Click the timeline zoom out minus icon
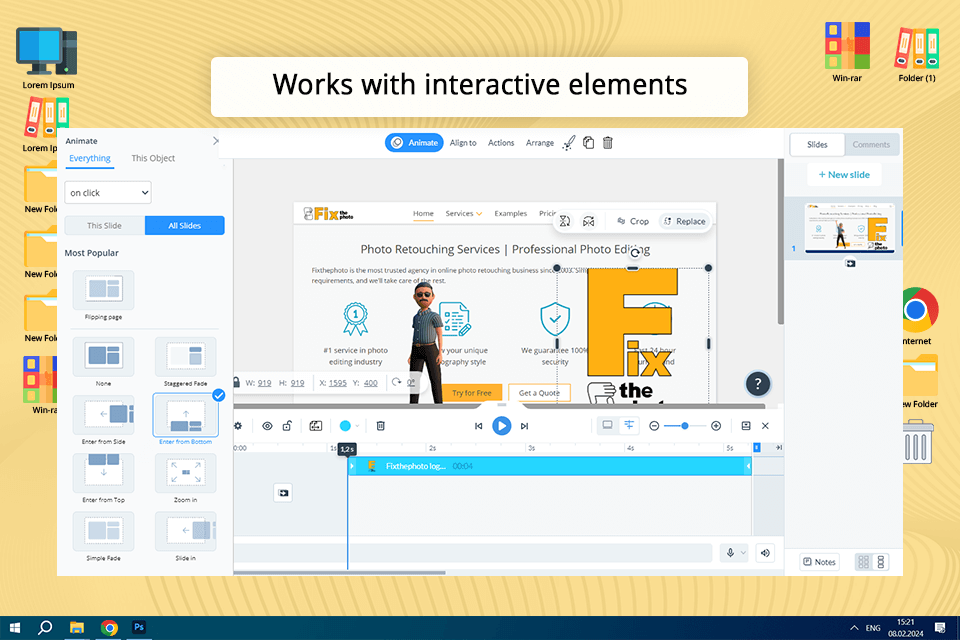 coord(654,426)
